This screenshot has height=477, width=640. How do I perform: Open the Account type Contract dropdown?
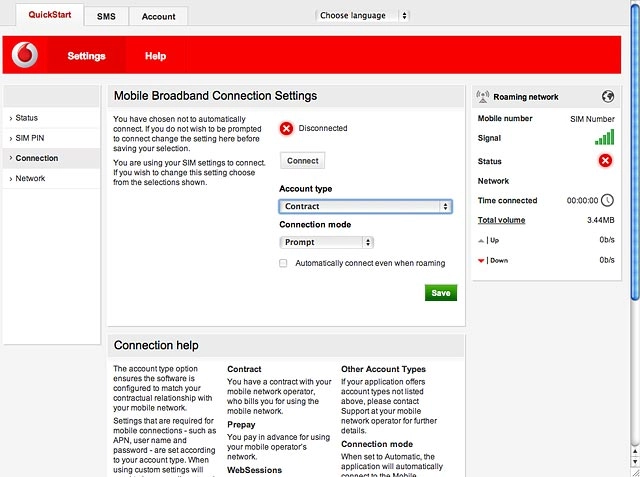pyautogui.click(x=365, y=206)
